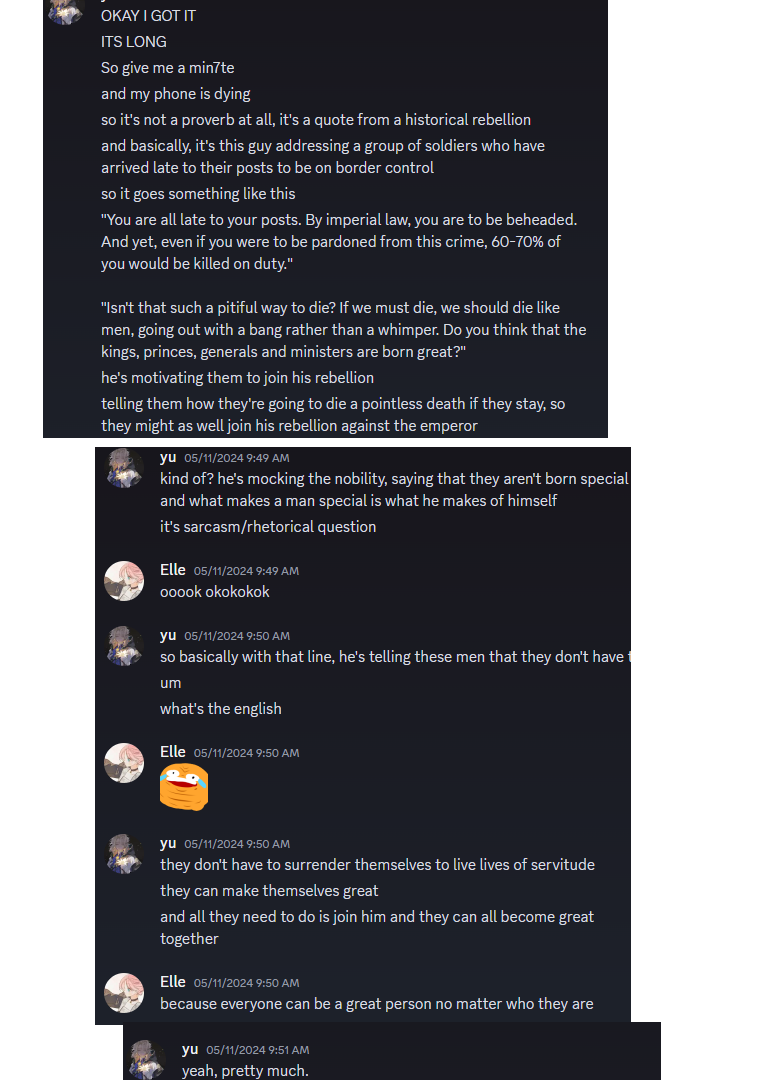Click the orange laughing emoji sent by Elle
Screen dimensions: 760x1080
point(184,787)
